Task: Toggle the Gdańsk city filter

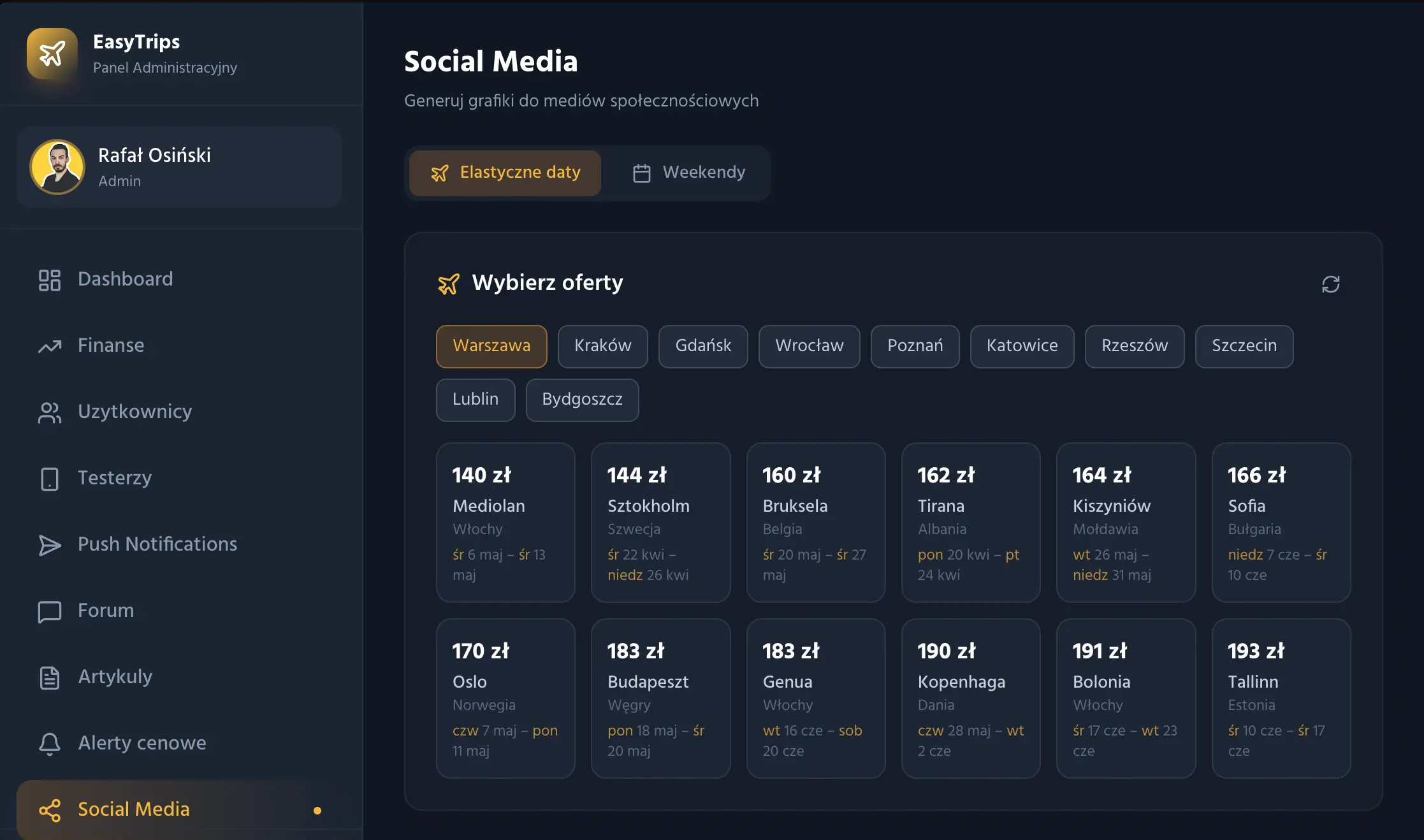Action: tap(702, 346)
